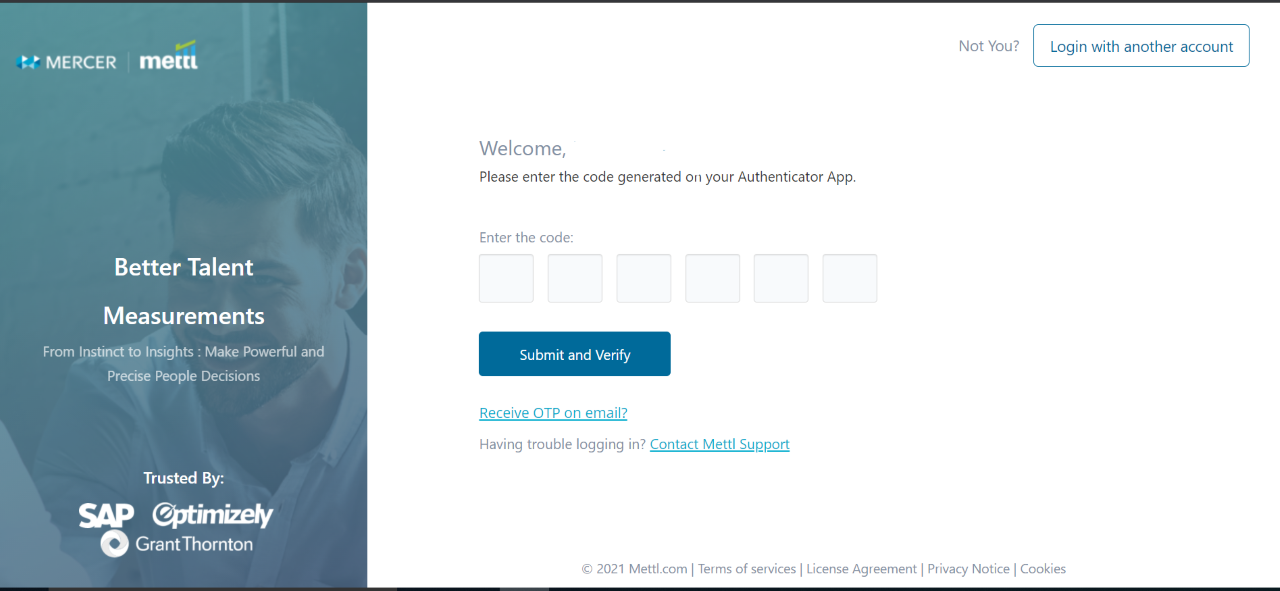Click the Trusted By: label

[x=184, y=478]
